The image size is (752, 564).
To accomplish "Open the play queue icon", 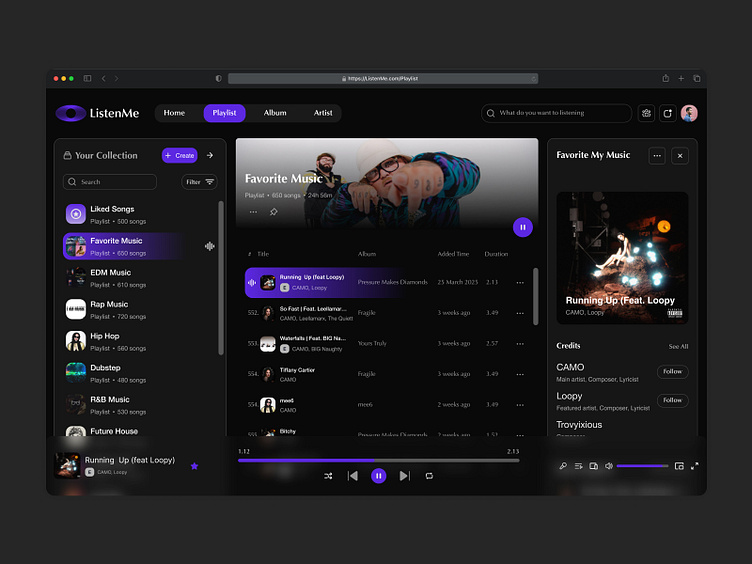I will (x=578, y=466).
